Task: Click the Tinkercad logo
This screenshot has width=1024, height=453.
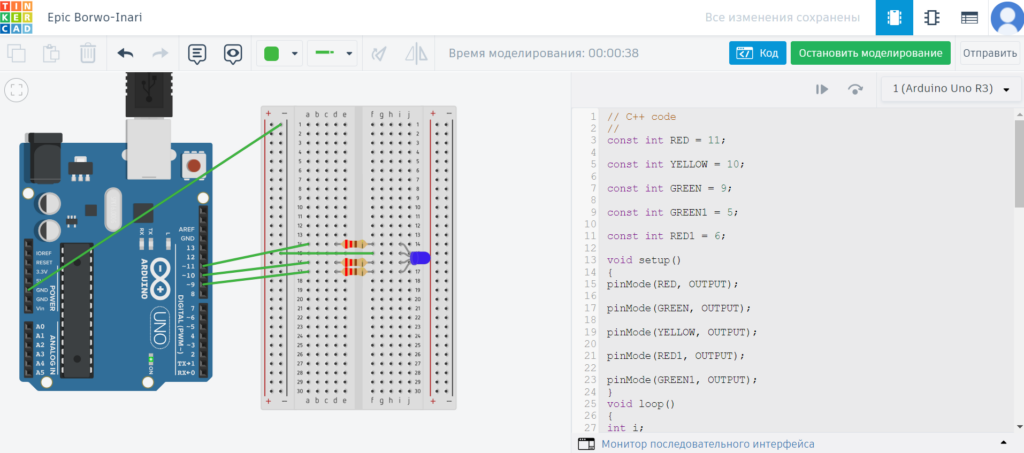Action: coord(17,18)
